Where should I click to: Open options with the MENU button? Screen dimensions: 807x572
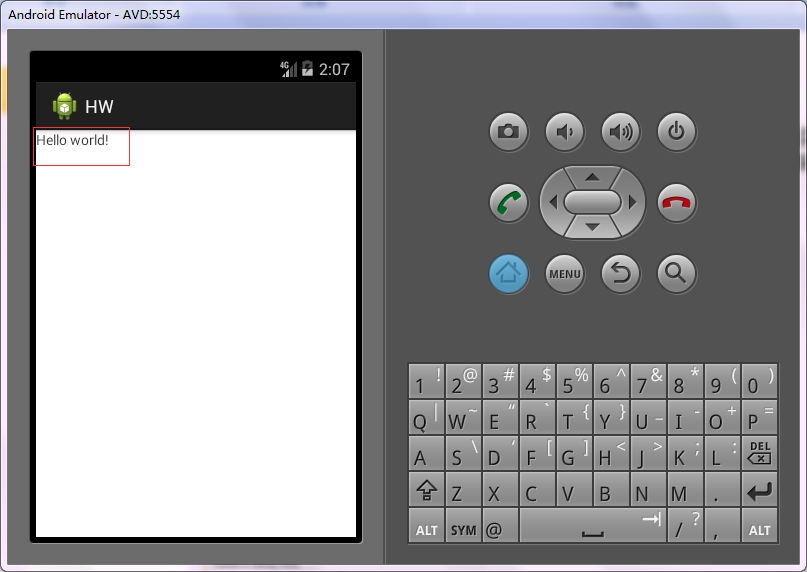coord(565,274)
